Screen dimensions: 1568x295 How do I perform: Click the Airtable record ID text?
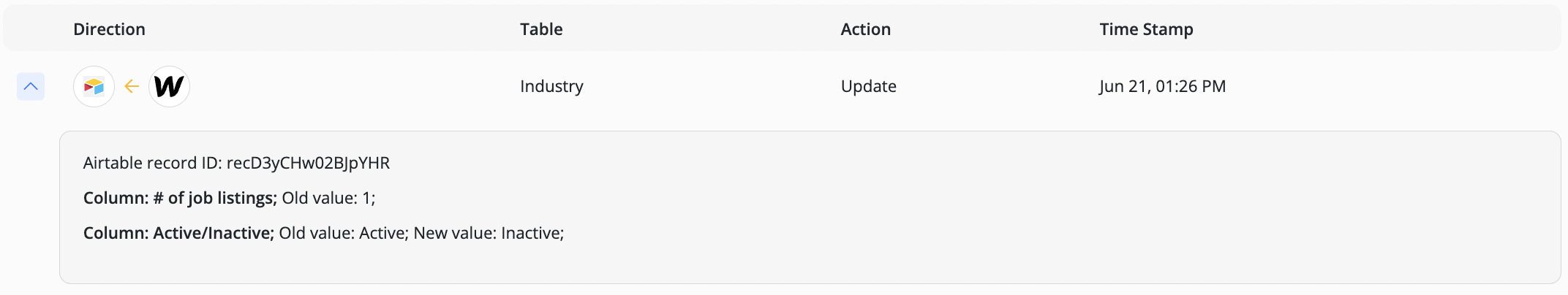[x=236, y=163]
